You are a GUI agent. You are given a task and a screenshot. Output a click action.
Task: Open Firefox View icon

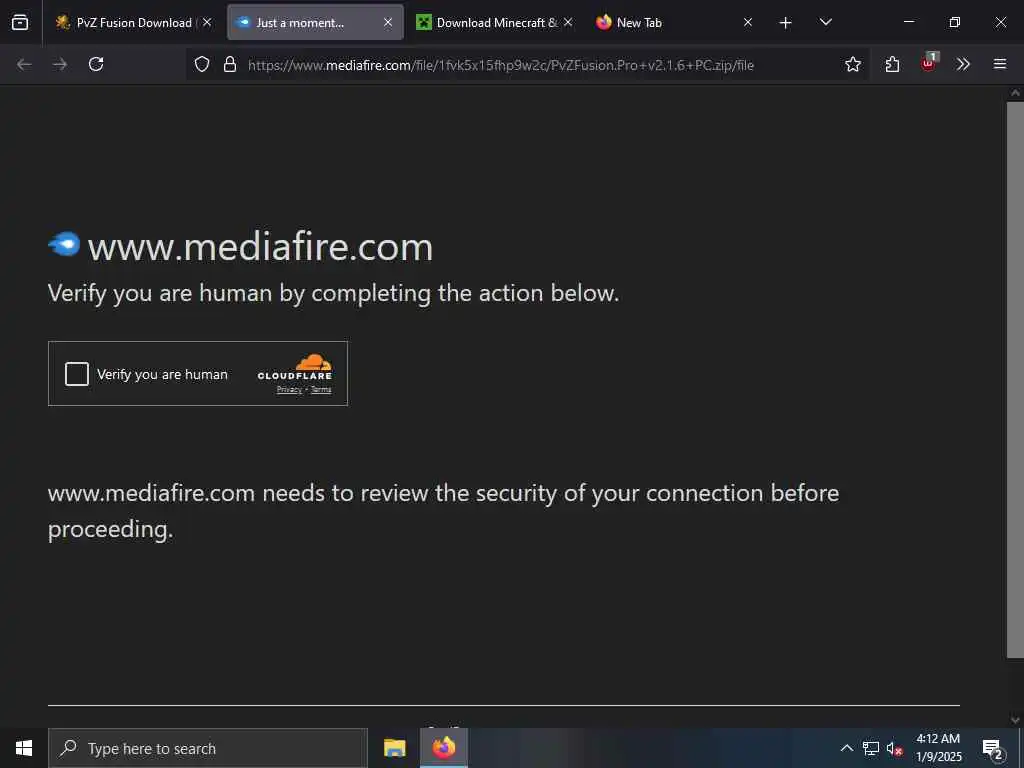20,22
